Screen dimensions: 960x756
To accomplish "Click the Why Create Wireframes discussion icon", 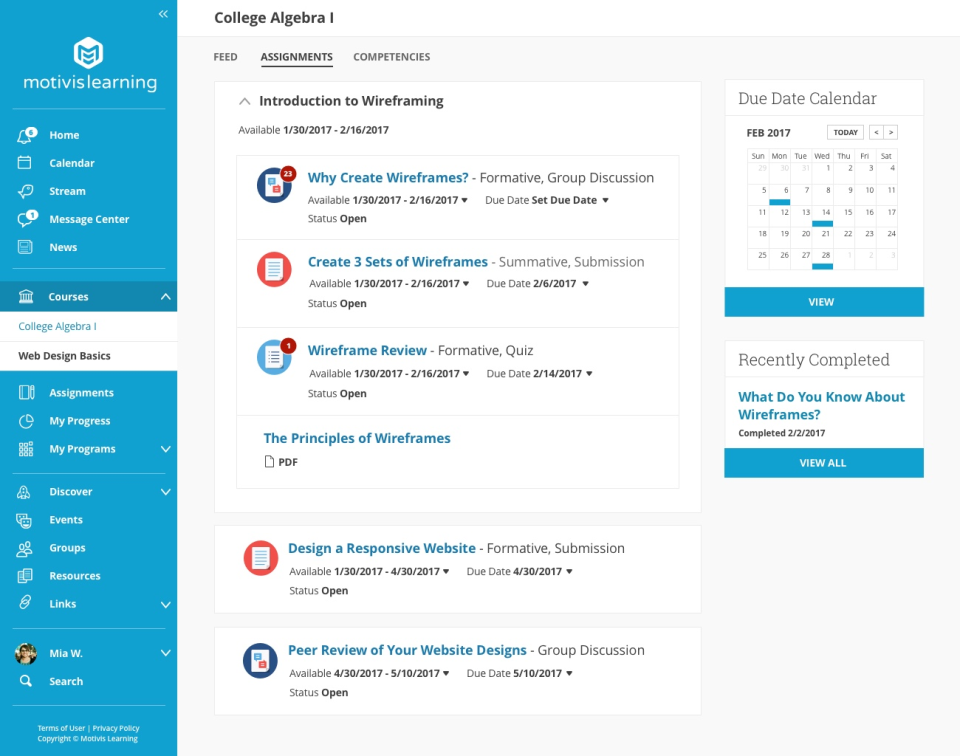I will (x=274, y=186).
